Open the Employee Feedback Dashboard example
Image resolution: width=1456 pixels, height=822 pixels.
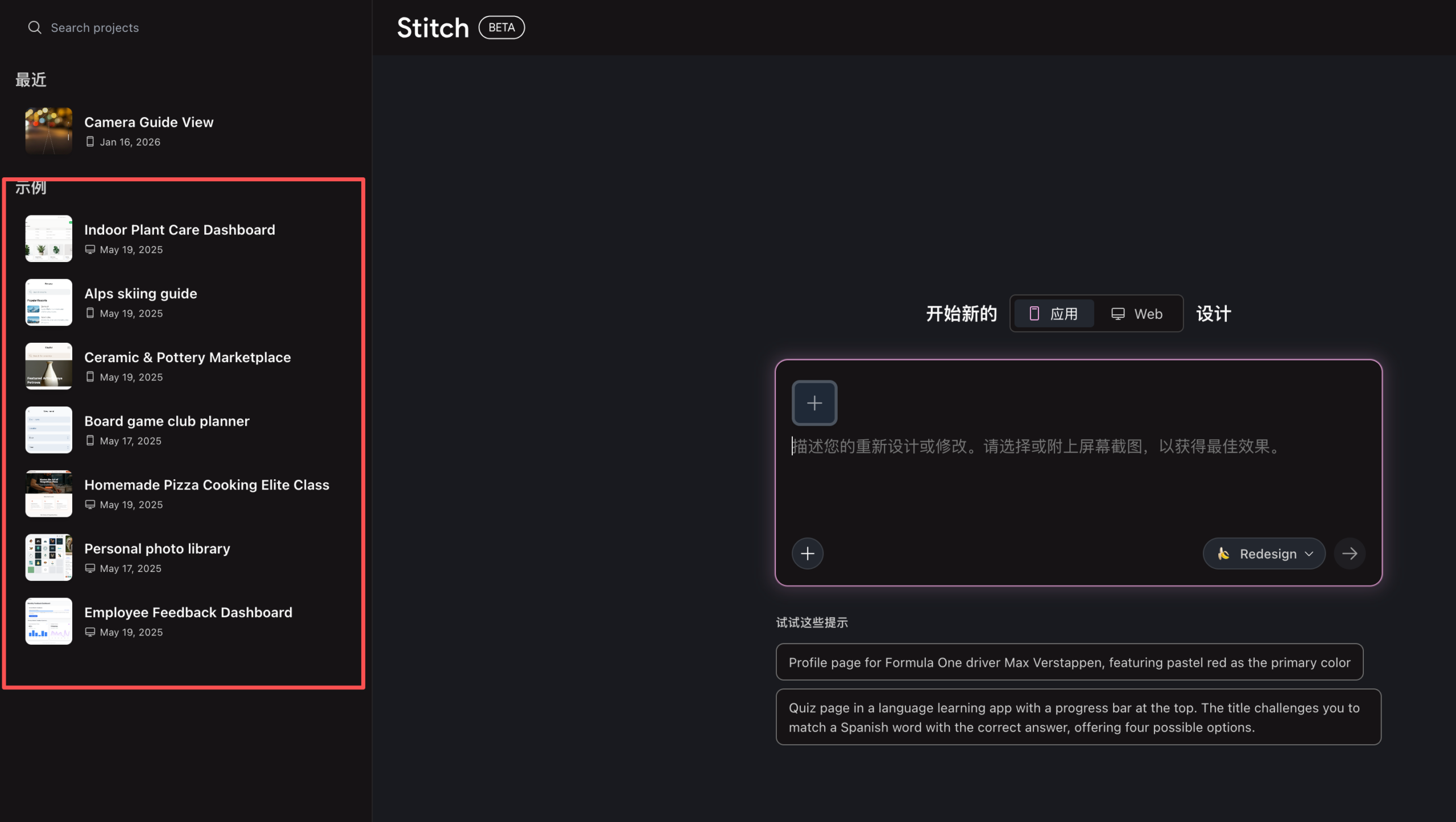click(188, 612)
